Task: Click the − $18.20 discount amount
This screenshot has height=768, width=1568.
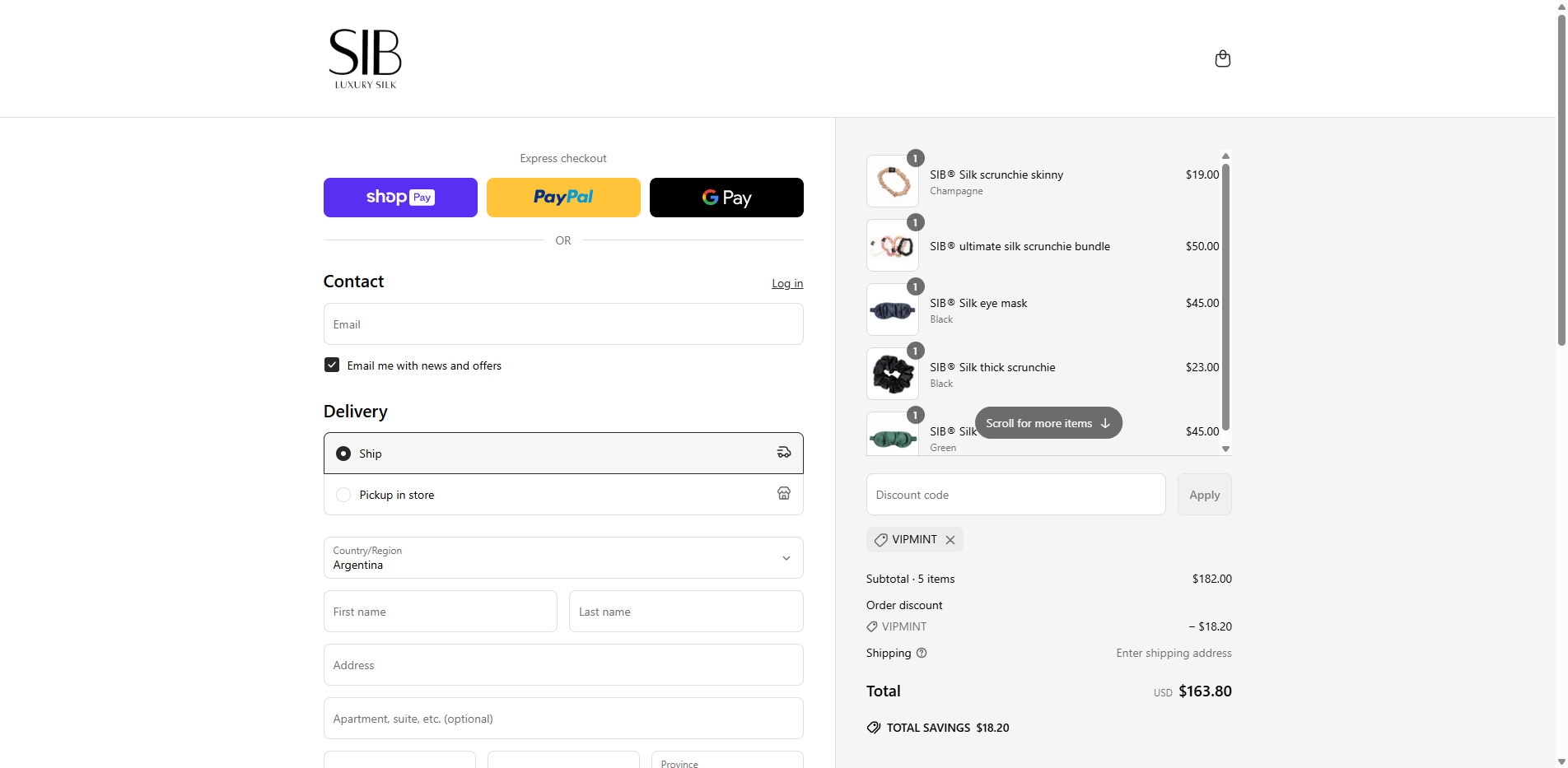Action: pos(1211,626)
